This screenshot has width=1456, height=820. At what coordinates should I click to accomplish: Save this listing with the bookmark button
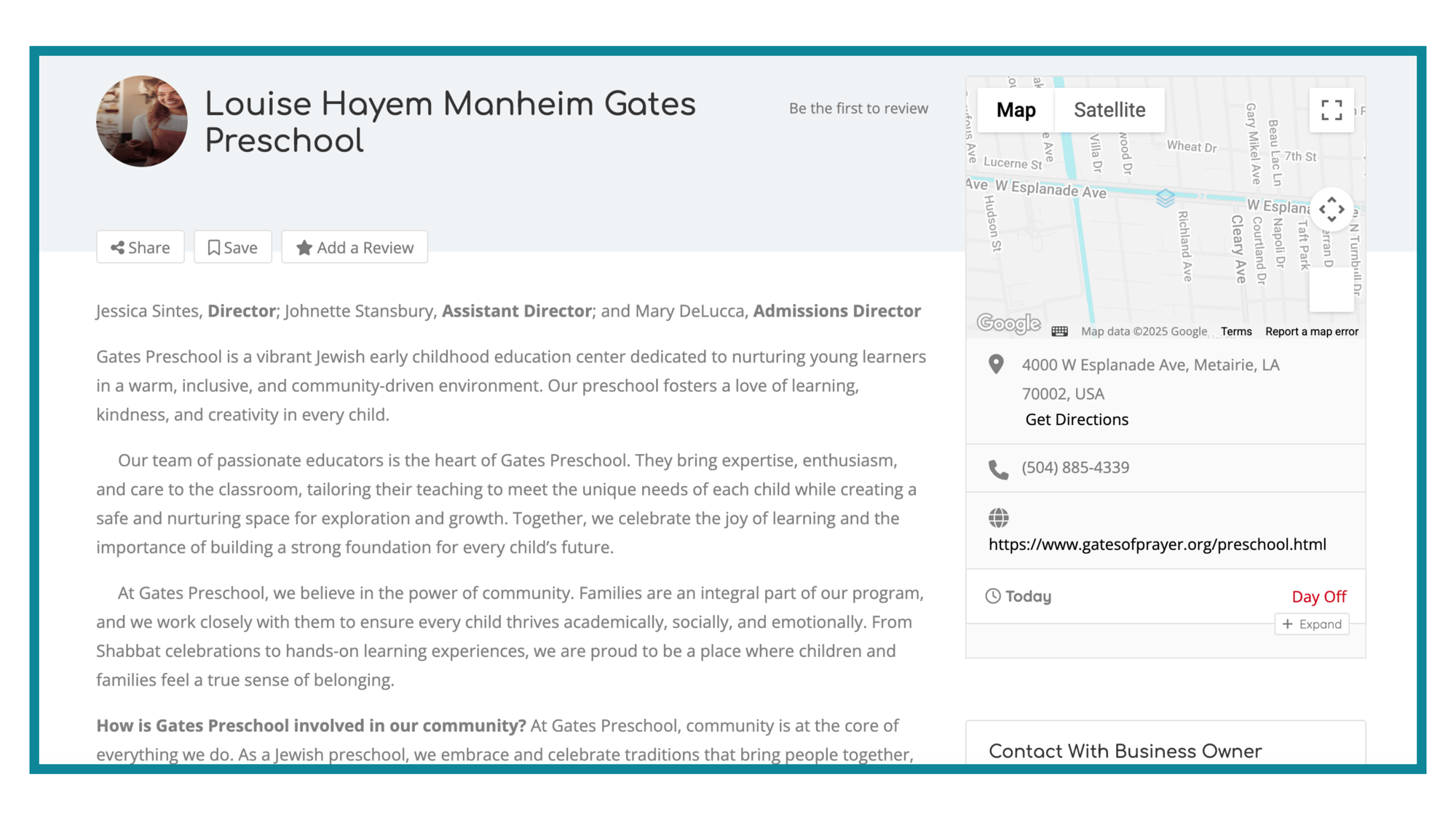233,247
